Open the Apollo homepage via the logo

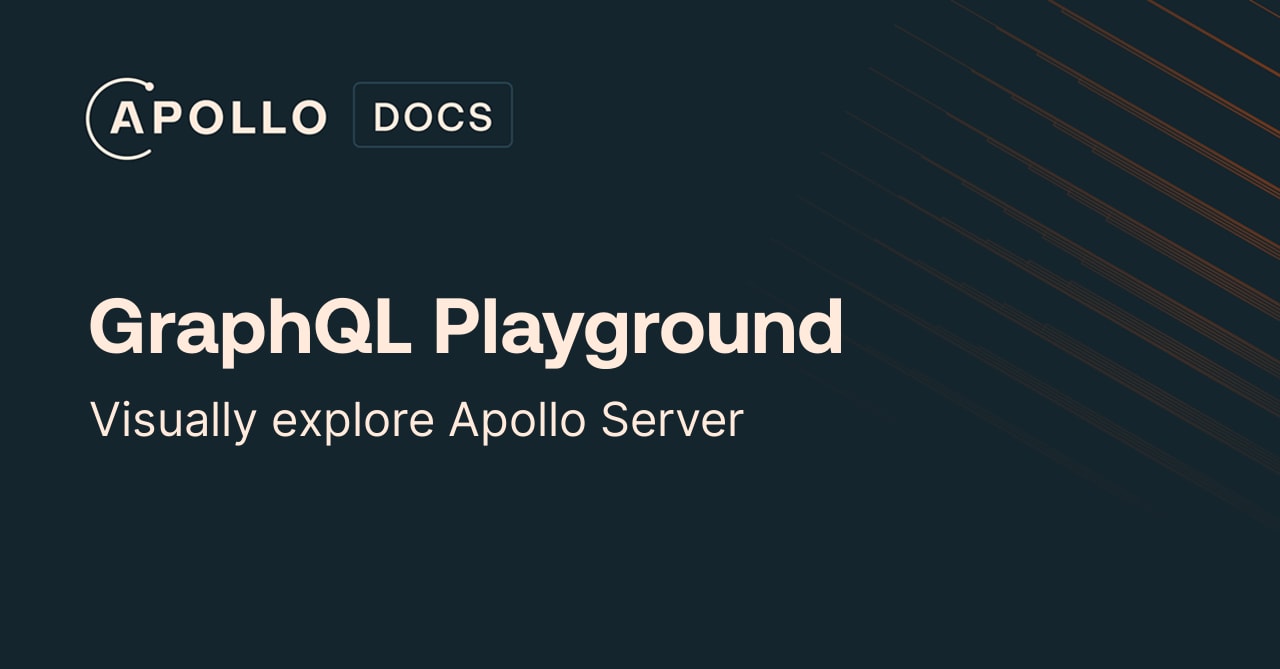(x=207, y=115)
